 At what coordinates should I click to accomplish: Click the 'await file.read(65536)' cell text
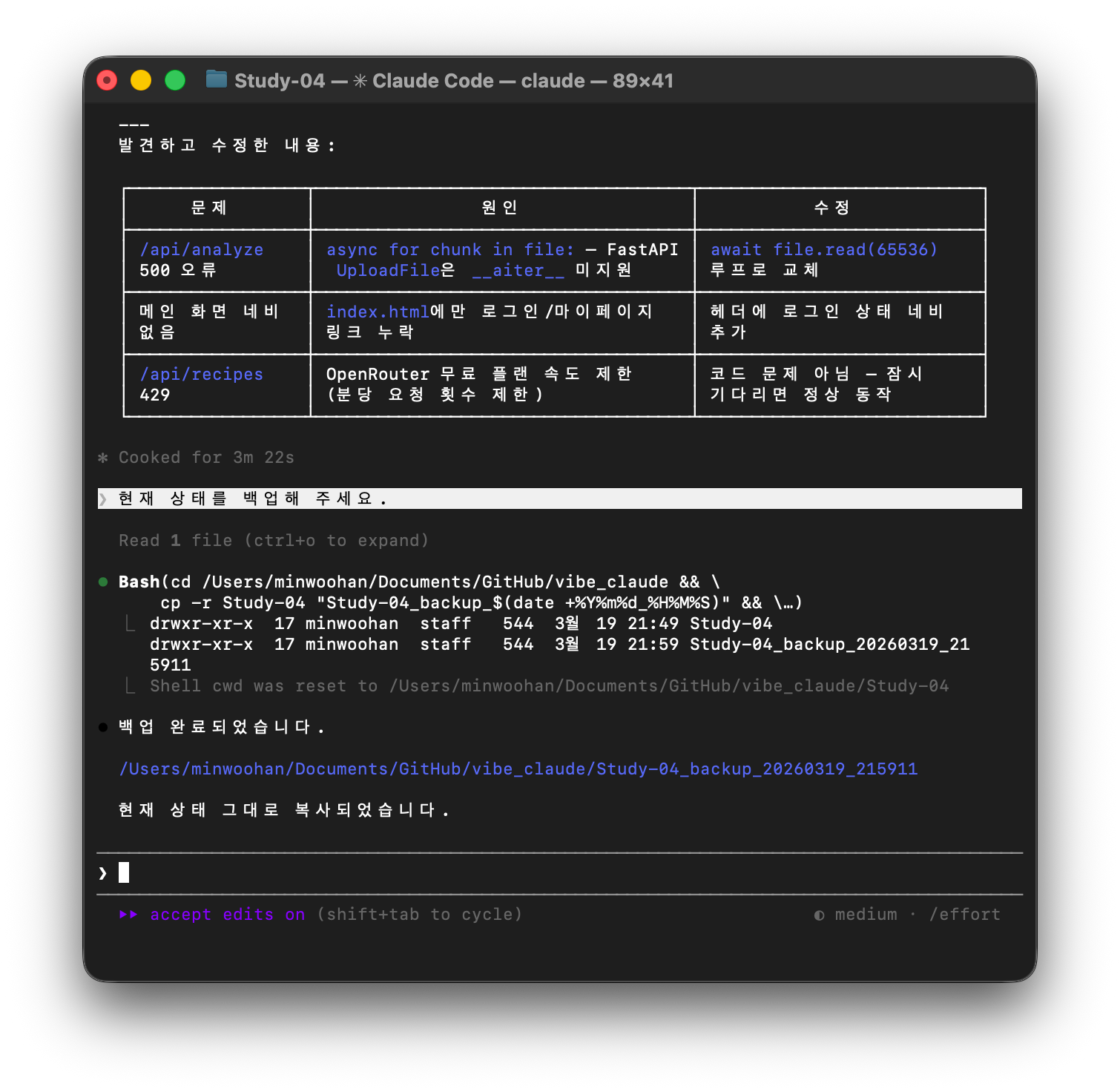[824, 250]
